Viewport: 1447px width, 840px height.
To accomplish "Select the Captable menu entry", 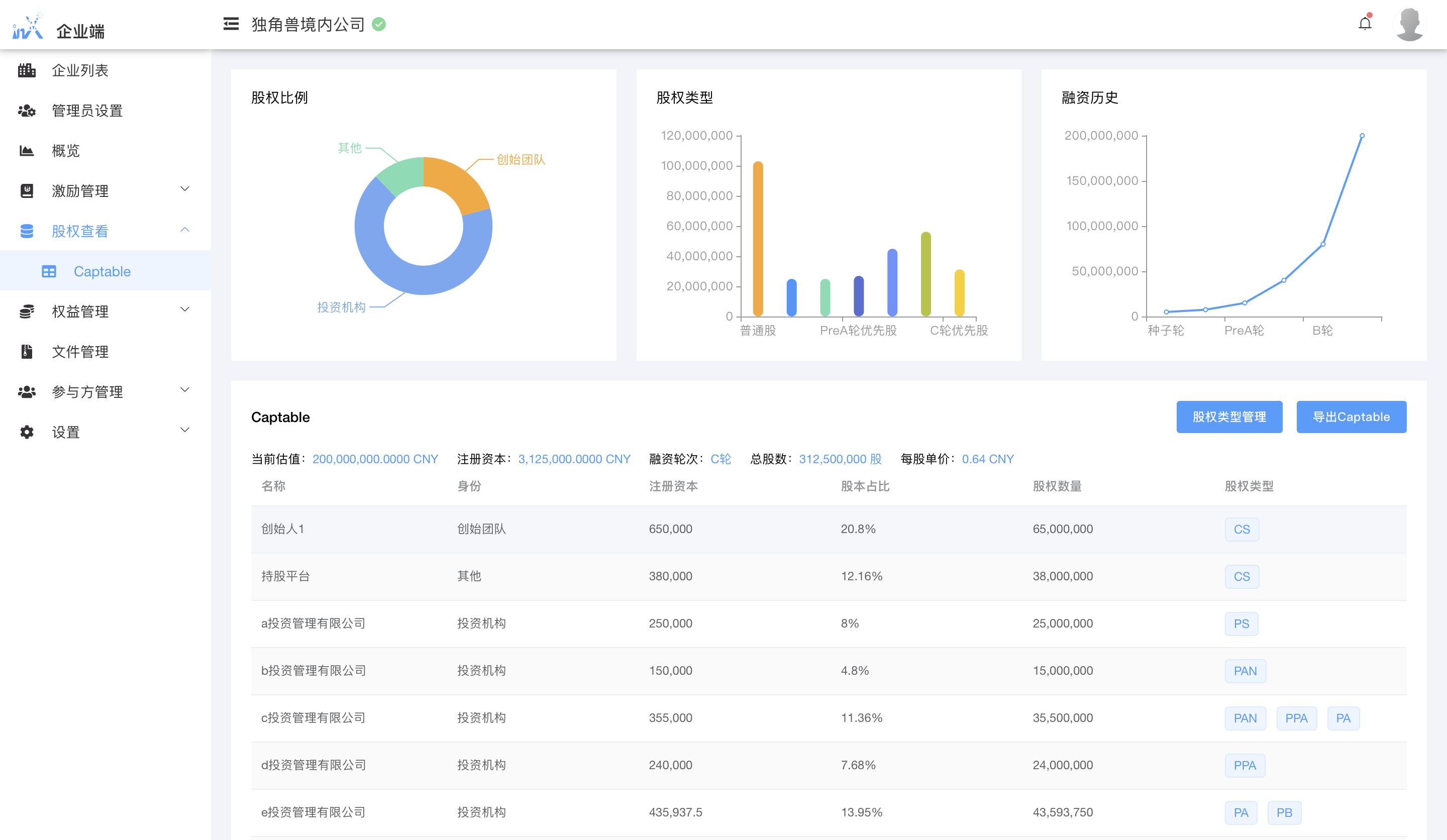I will coord(101,272).
